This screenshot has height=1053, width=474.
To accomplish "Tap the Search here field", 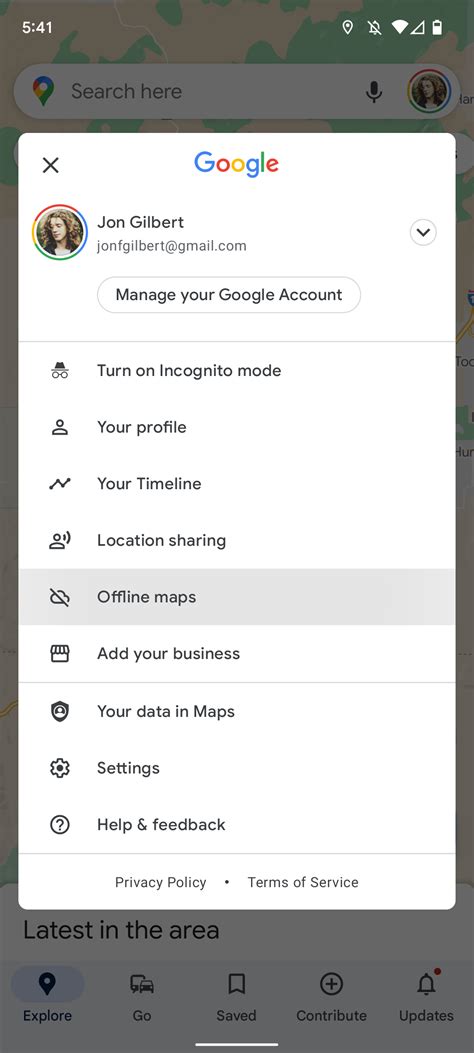I will click(x=237, y=91).
